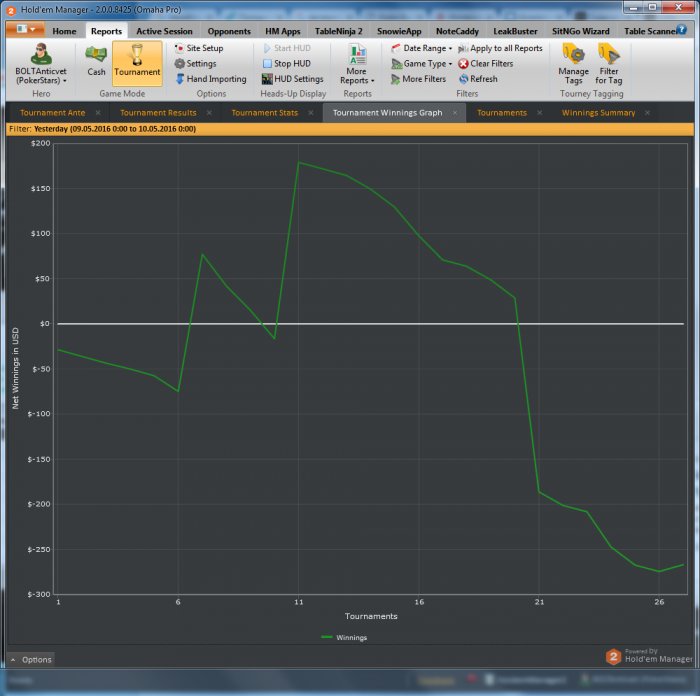Open Manage Tags tool
Viewport: 700px width, 696px height.
click(573, 62)
